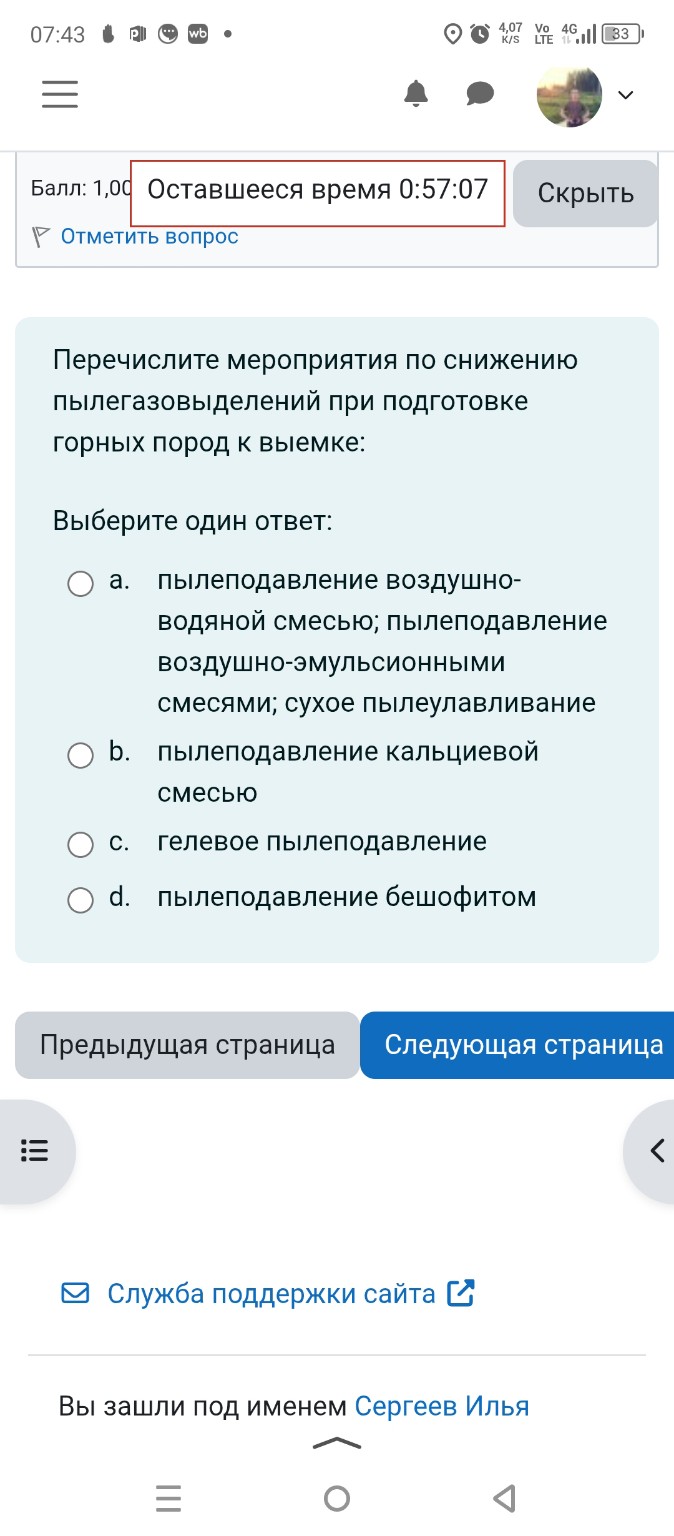
Task: Select answer b, calcium mixture dust suppression
Action: pos(80,756)
